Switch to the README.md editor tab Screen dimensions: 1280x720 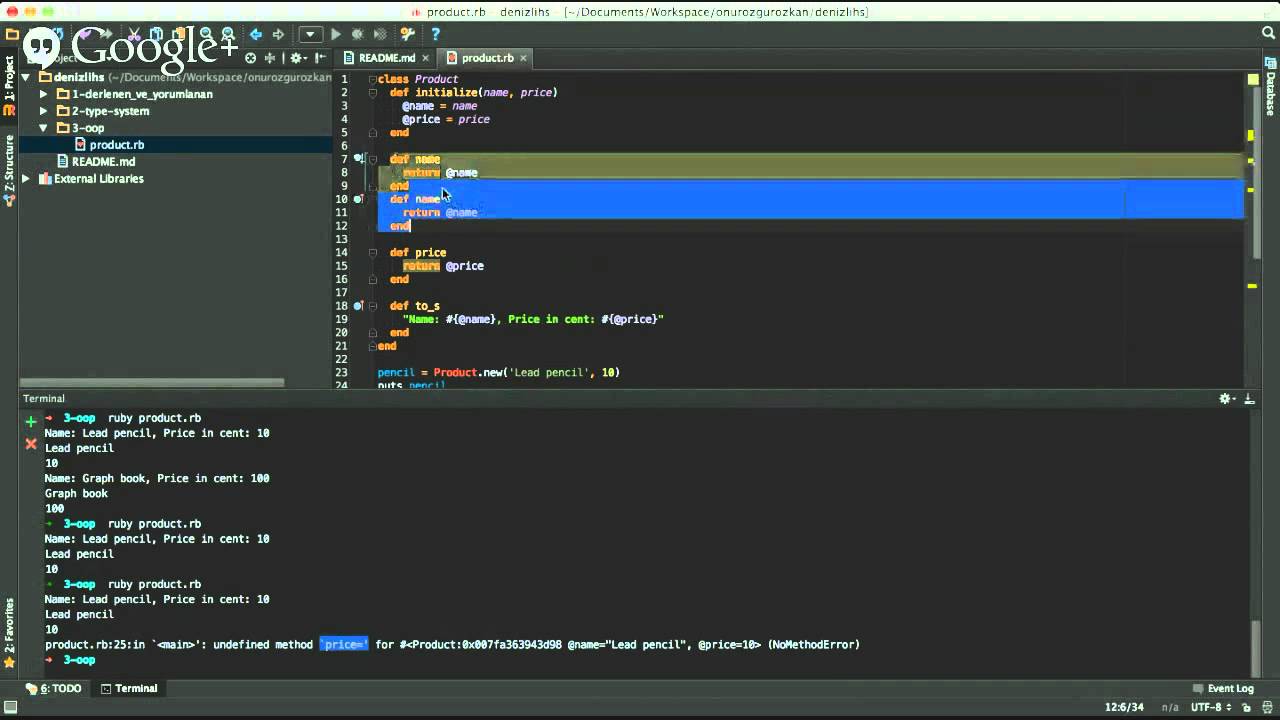(386, 58)
